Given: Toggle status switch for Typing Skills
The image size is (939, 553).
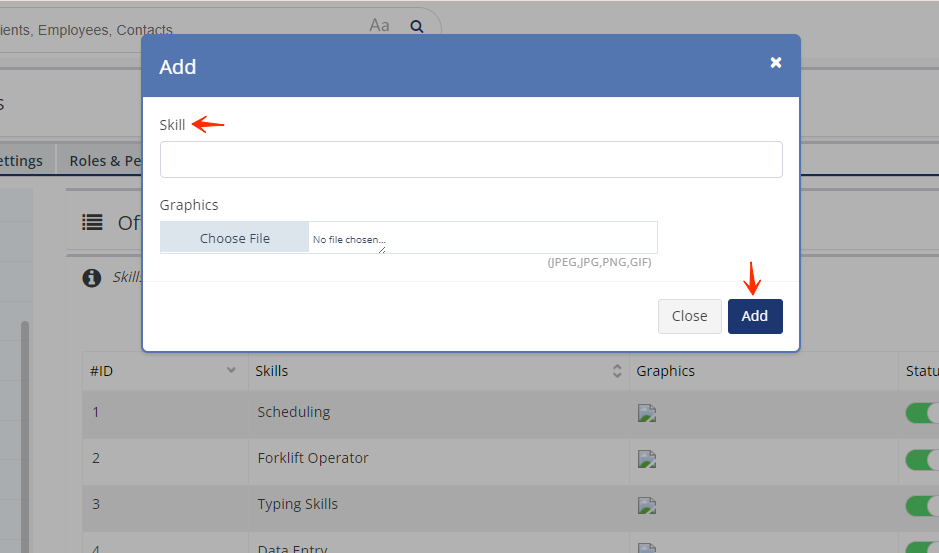Looking at the screenshot, I should [x=922, y=505].
